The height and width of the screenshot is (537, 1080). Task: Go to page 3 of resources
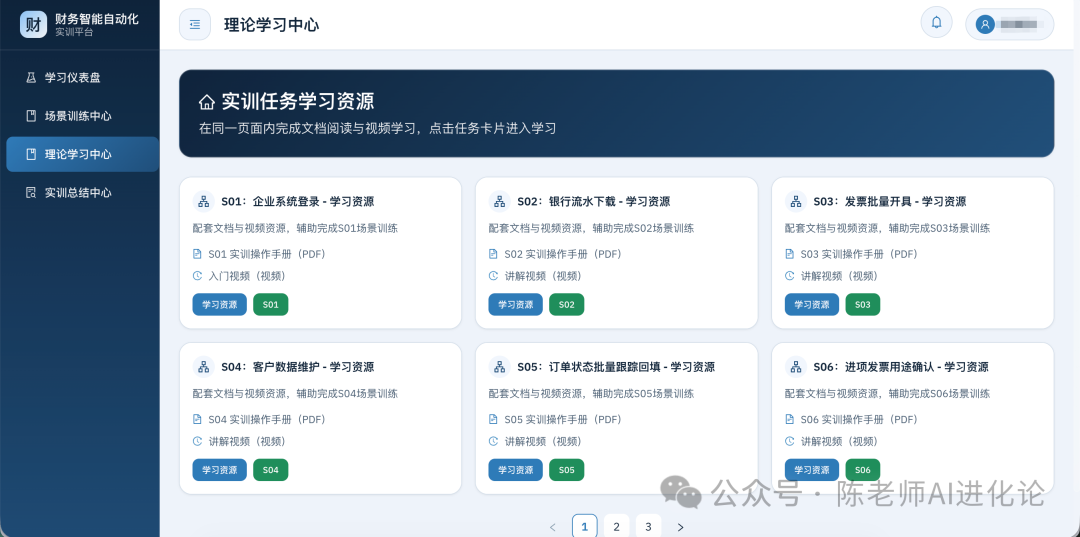click(648, 526)
